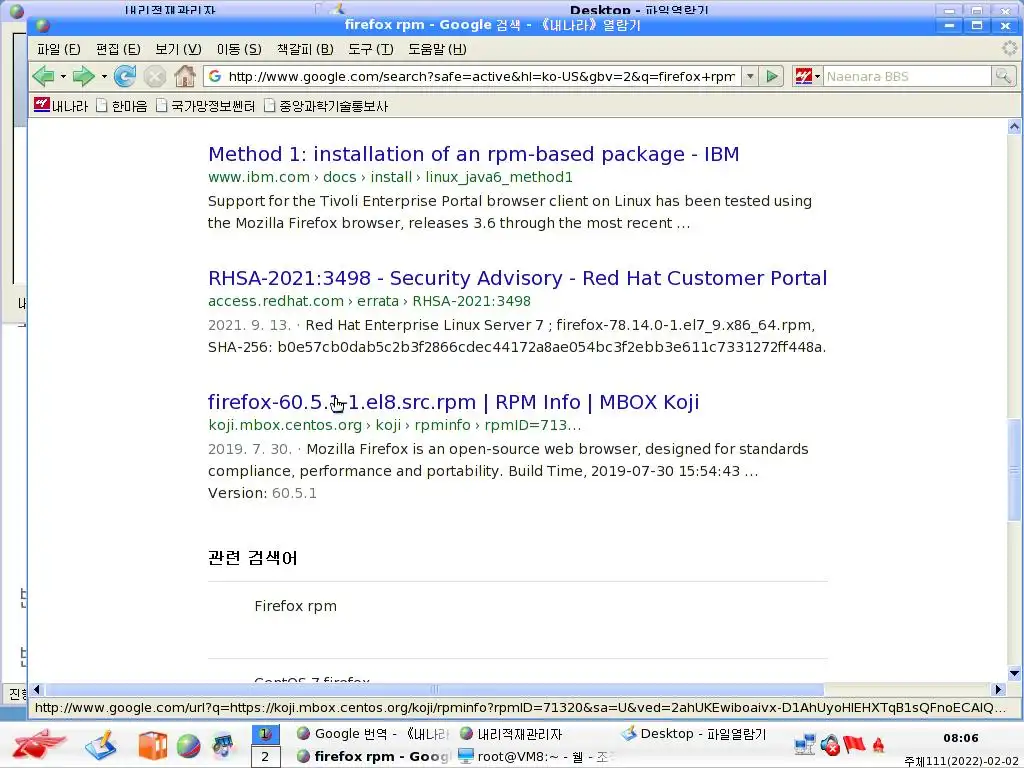Image resolution: width=1024 pixels, height=768 pixels.
Task: Click the horizontal scrollbar left arrow
Action: coord(37,689)
